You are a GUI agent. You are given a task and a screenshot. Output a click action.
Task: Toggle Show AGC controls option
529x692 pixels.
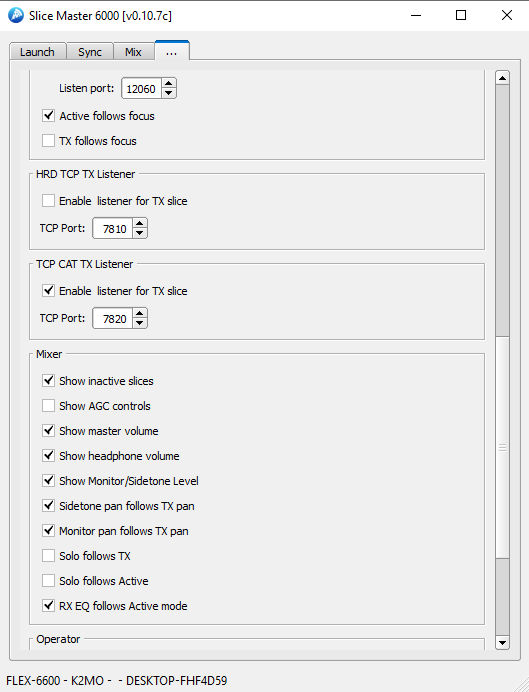click(x=48, y=406)
